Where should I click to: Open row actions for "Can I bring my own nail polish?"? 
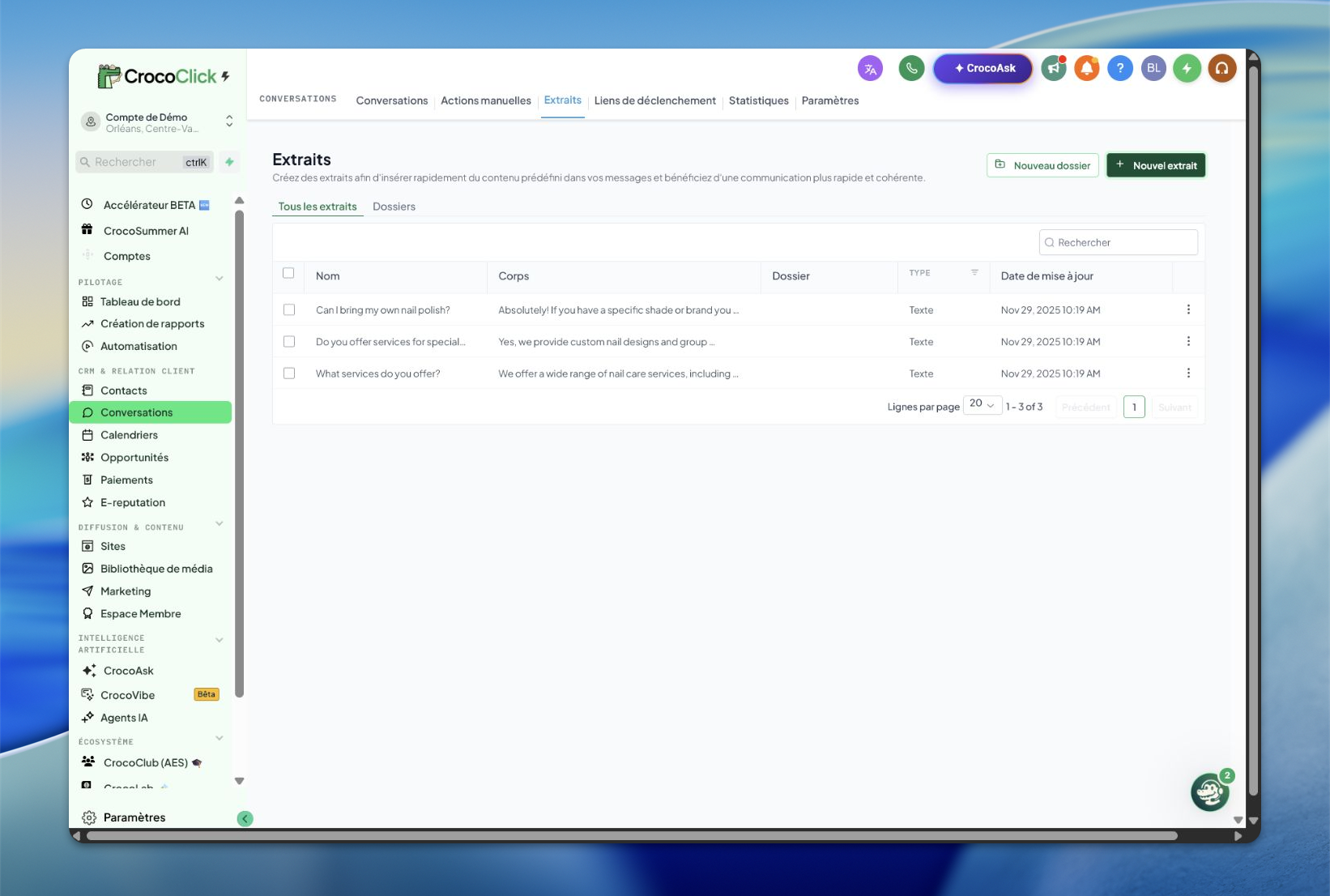pos(1188,309)
